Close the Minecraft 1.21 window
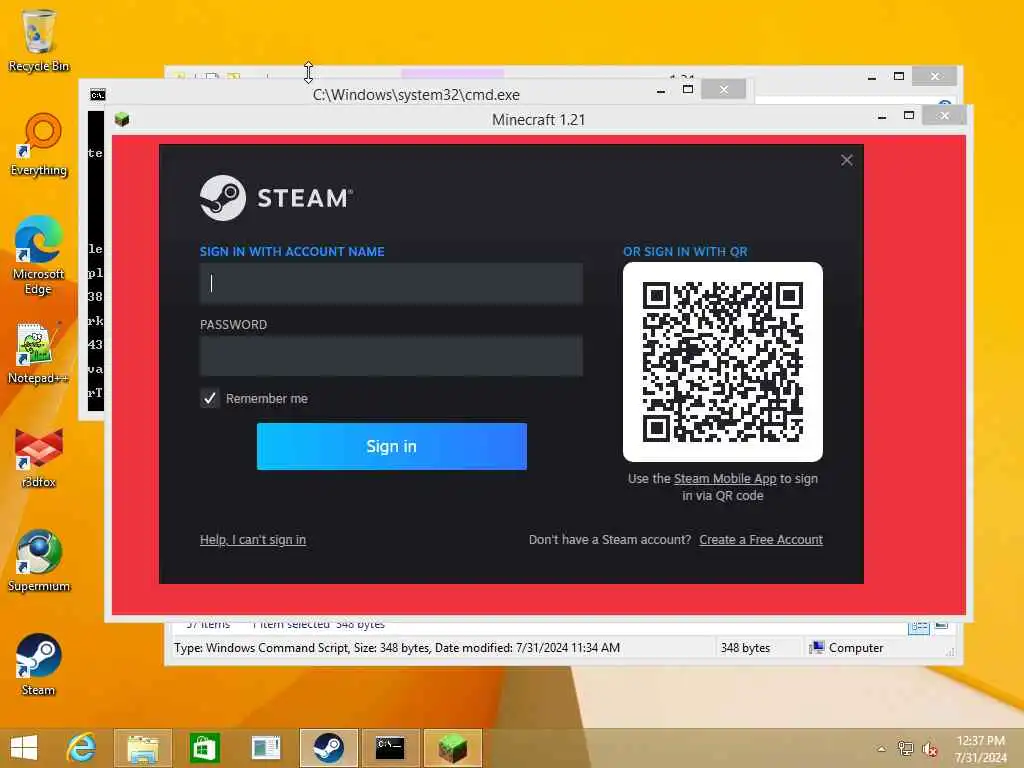1024x768 pixels. pos(944,116)
